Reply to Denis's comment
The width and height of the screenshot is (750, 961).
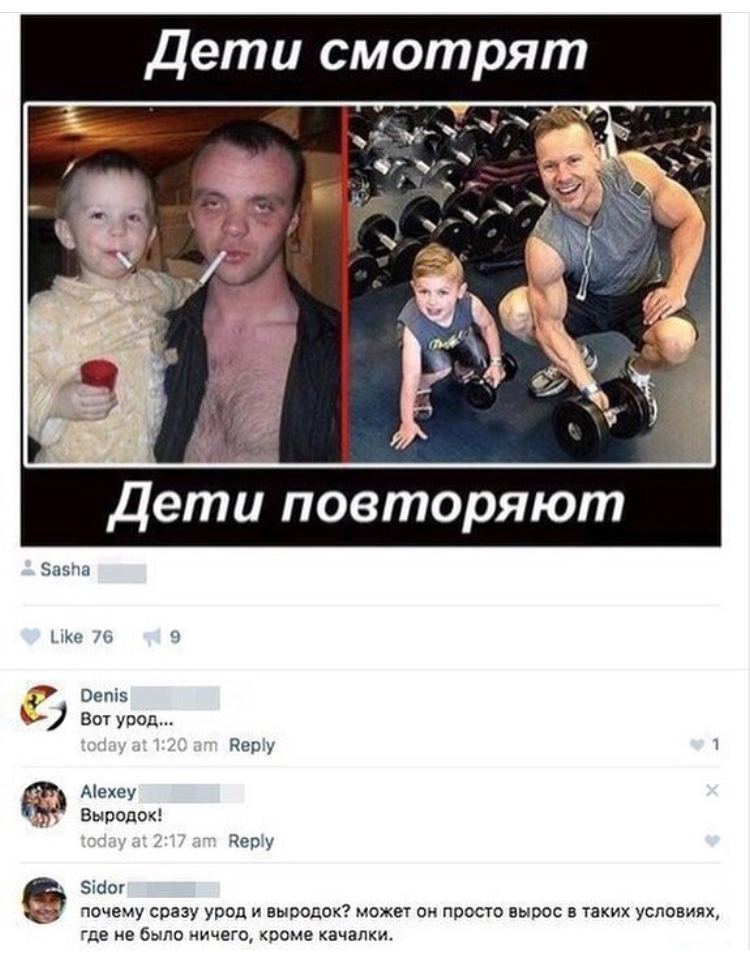pyautogui.click(x=251, y=745)
